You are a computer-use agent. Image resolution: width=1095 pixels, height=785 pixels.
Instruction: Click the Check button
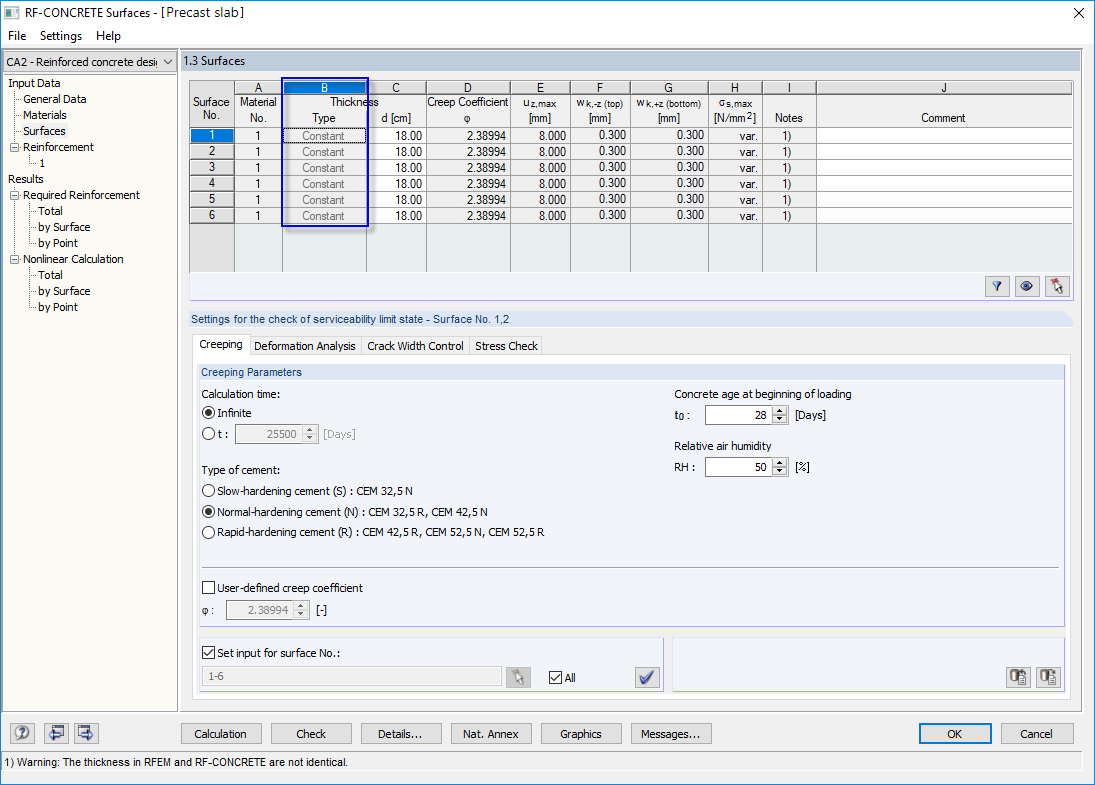311,734
